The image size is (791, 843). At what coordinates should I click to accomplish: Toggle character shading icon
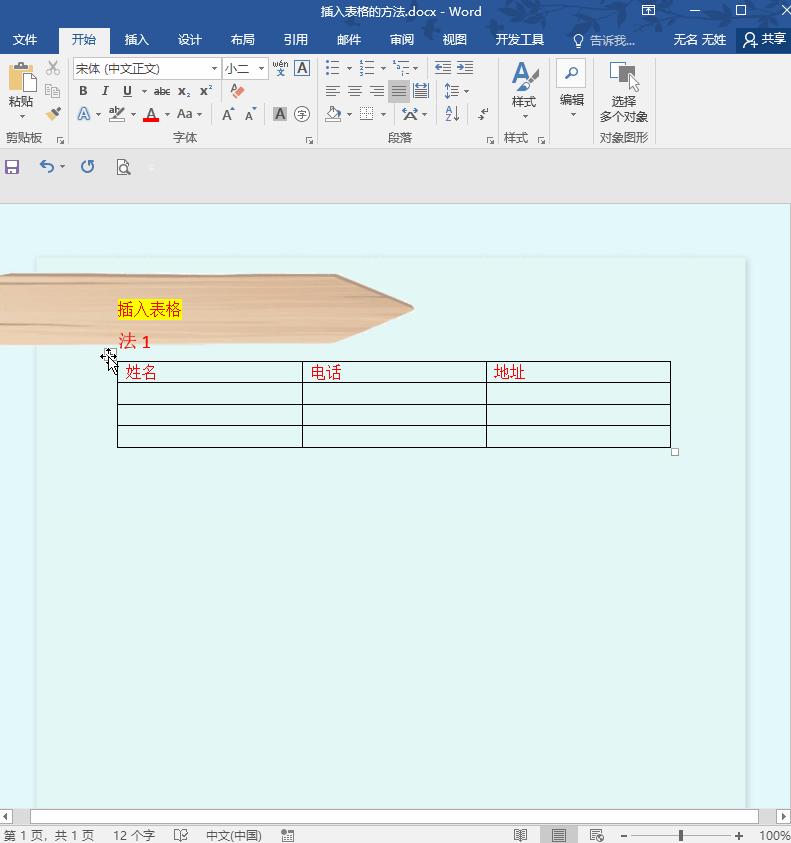click(x=280, y=114)
